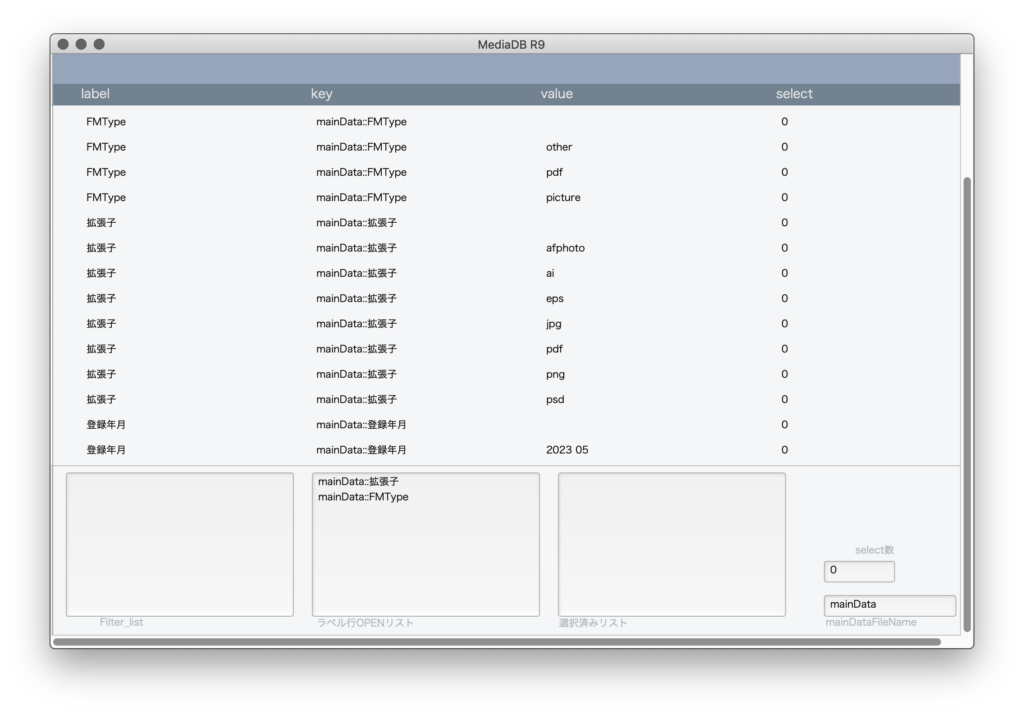Sort by the value column header
This screenshot has height=715, width=1024.
pyautogui.click(x=557, y=93)
